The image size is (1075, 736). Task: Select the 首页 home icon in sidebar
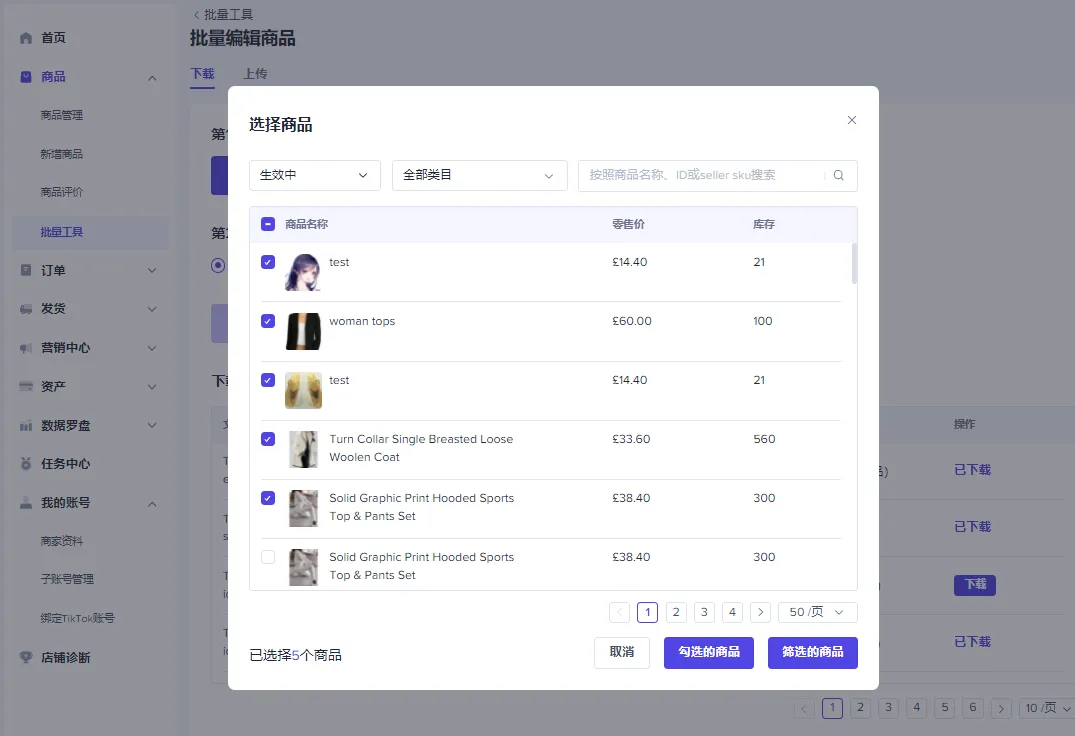(25, 39)
